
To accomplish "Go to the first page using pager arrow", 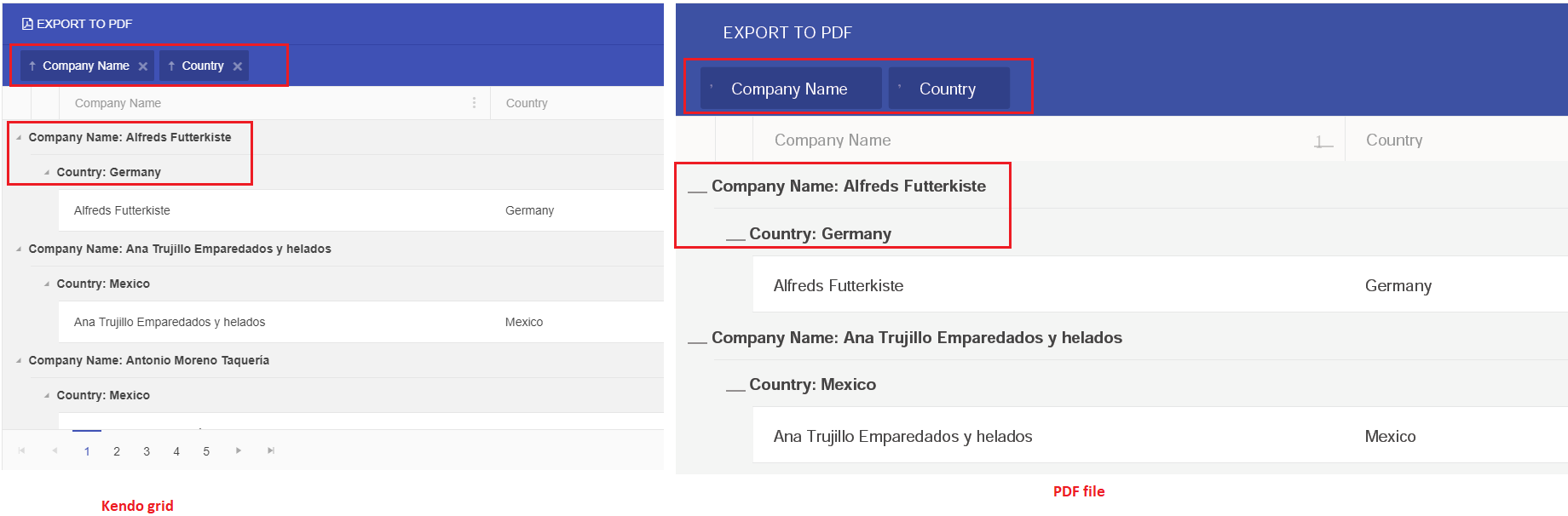I will point(22,450).
